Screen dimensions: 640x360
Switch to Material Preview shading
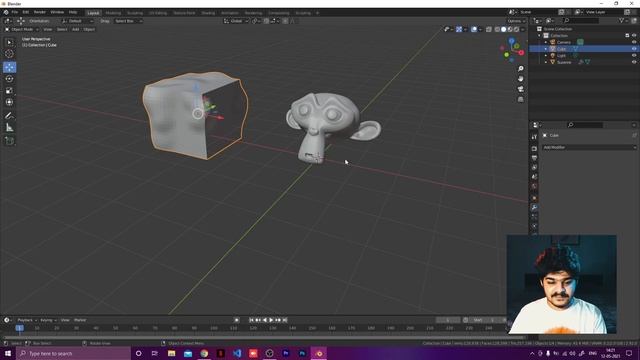click(510, 29)
